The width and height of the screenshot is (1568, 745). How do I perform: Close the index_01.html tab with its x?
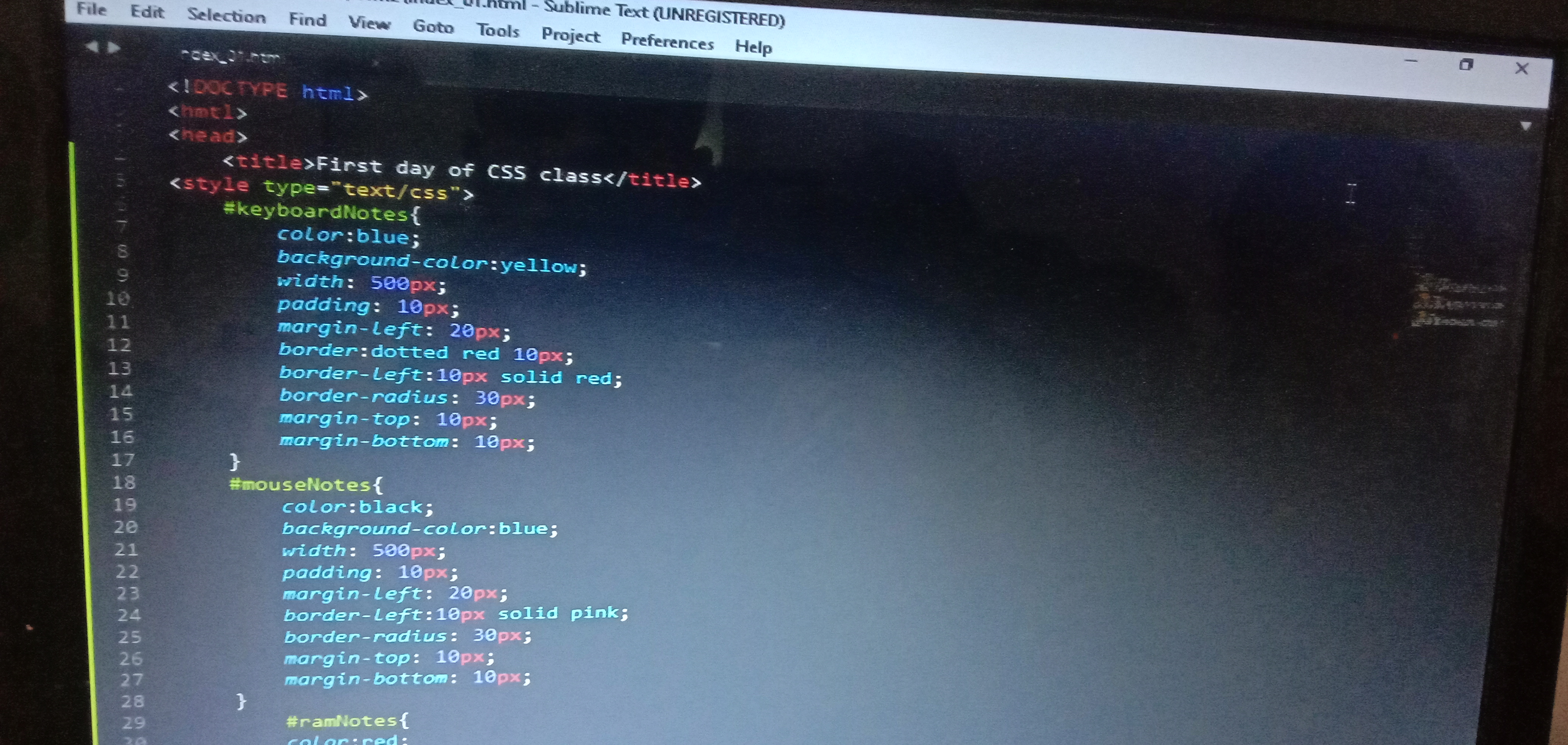coord(376,63)
